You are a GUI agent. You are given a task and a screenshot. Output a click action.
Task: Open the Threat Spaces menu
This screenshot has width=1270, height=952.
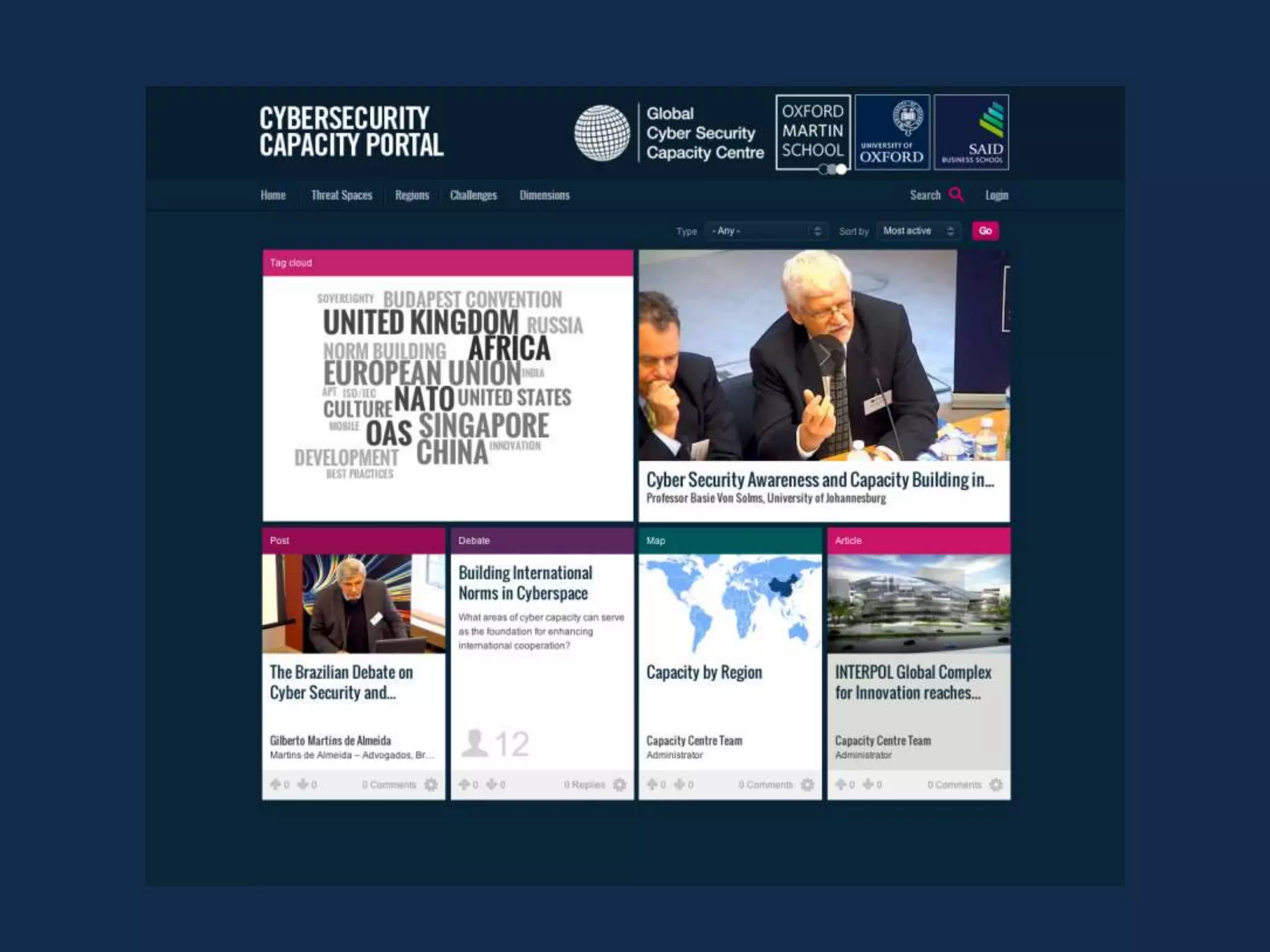(x=342, y=195)
